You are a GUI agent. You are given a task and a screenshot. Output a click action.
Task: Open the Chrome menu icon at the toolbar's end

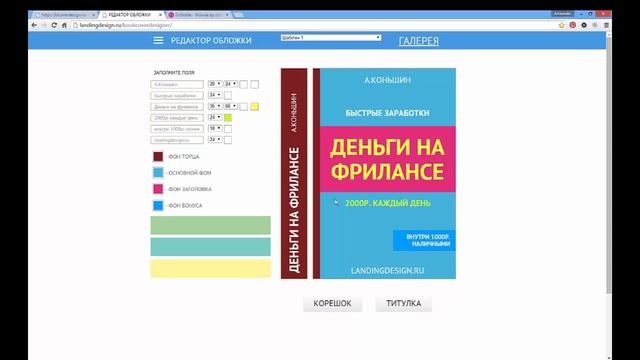coord(607,25)
